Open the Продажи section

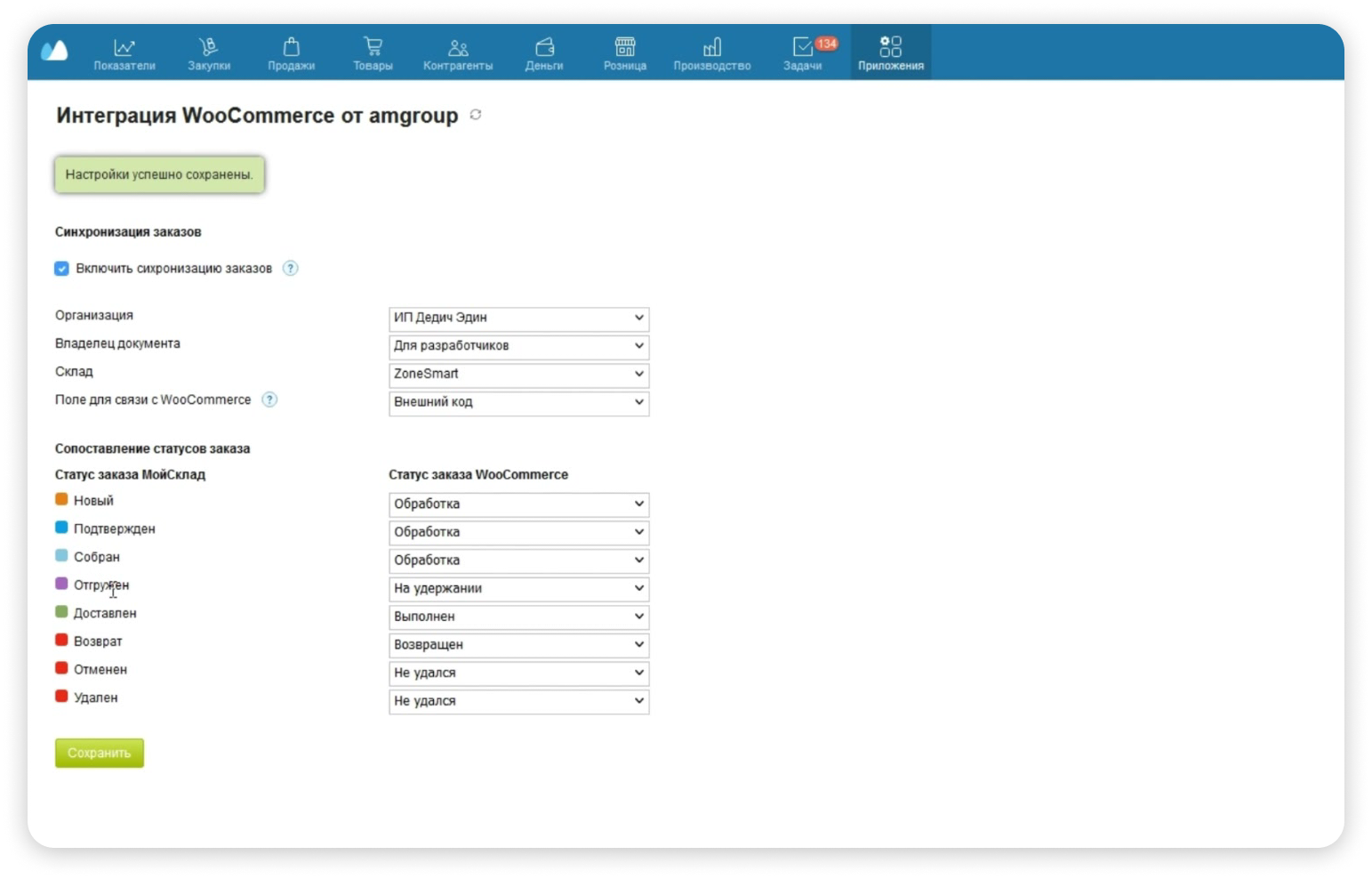click(292, 54)
